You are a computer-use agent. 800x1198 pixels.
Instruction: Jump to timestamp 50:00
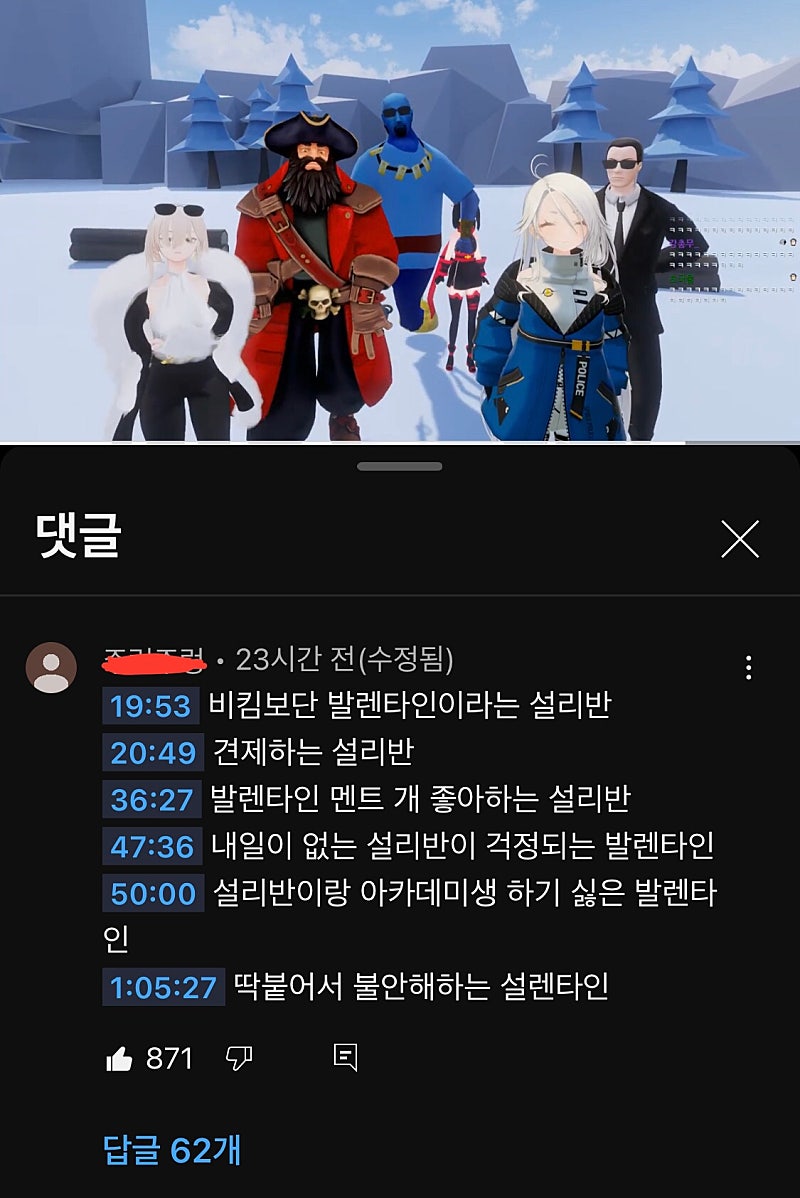click(x=153, y=894)
